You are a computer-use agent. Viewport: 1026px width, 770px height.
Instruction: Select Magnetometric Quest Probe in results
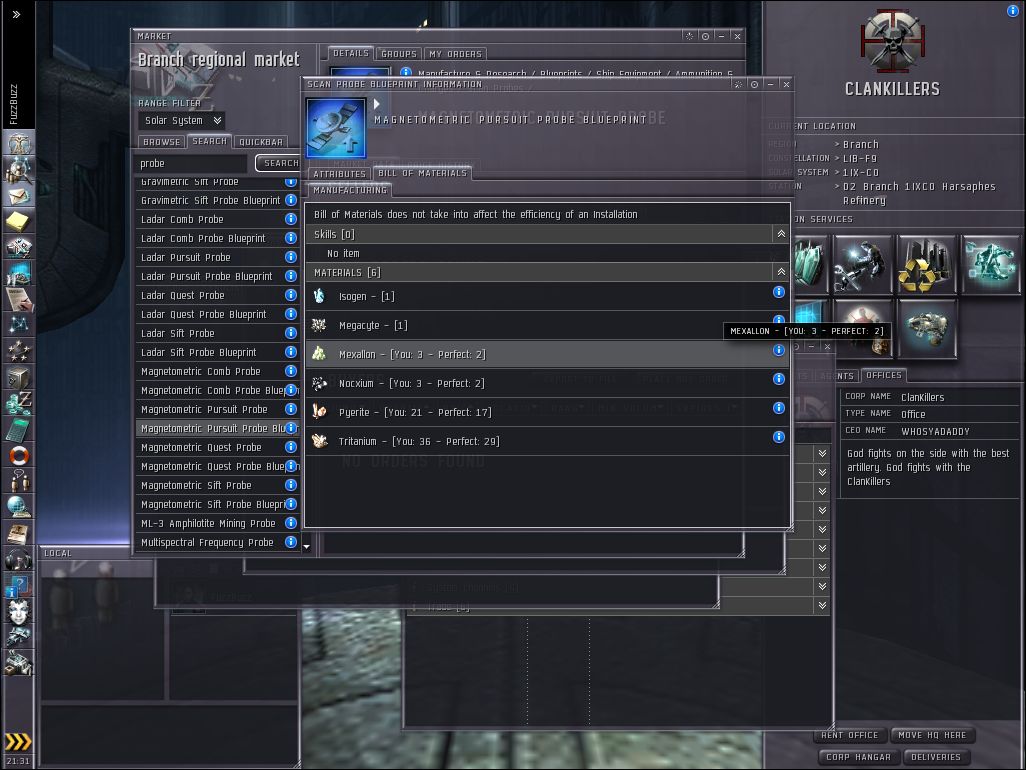(217, 447)
